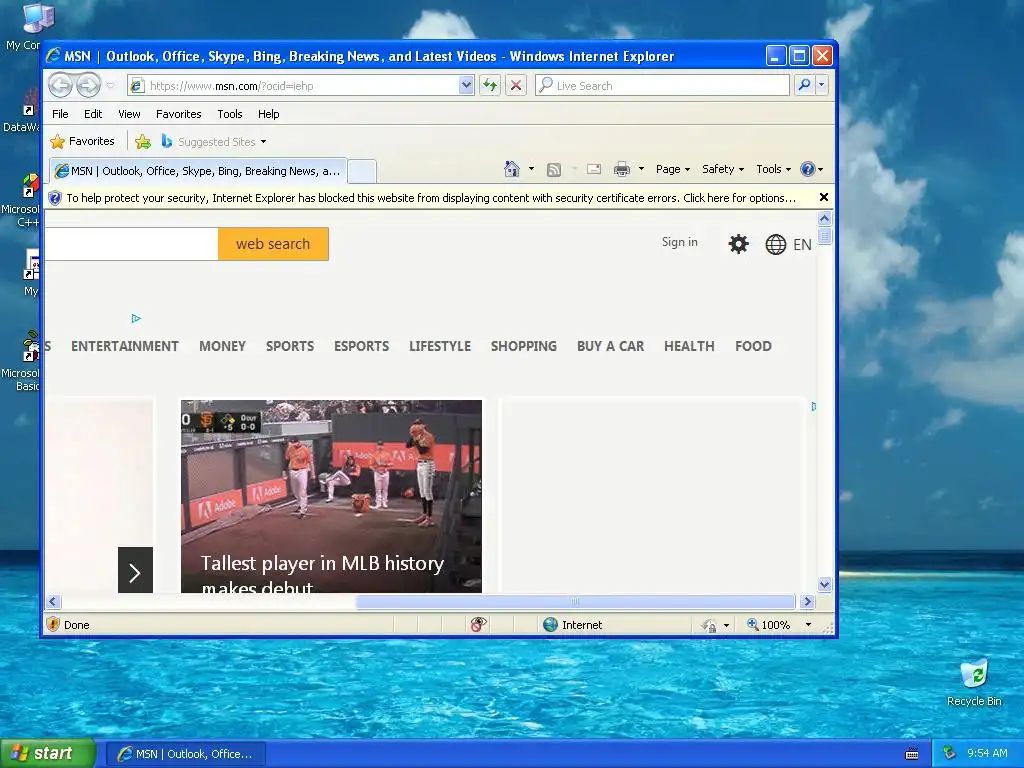Screen dimensions: 1024x768
Task: Open the Home page icon in command bar
Action: click(x=511, y=169)
